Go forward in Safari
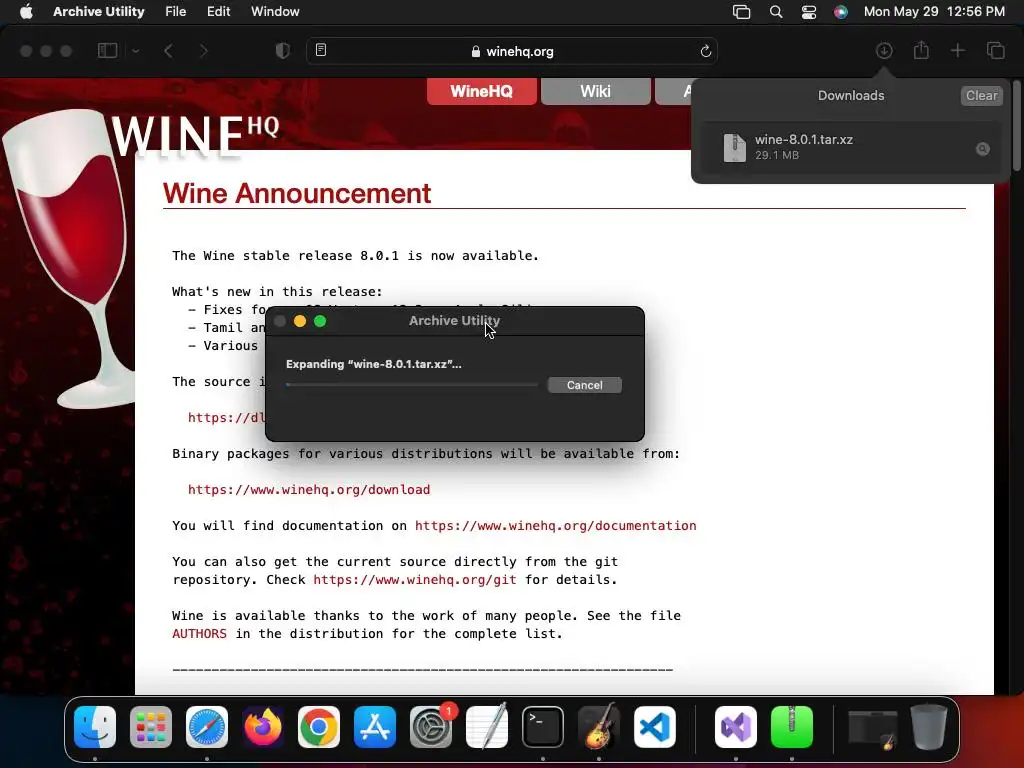 203,51
